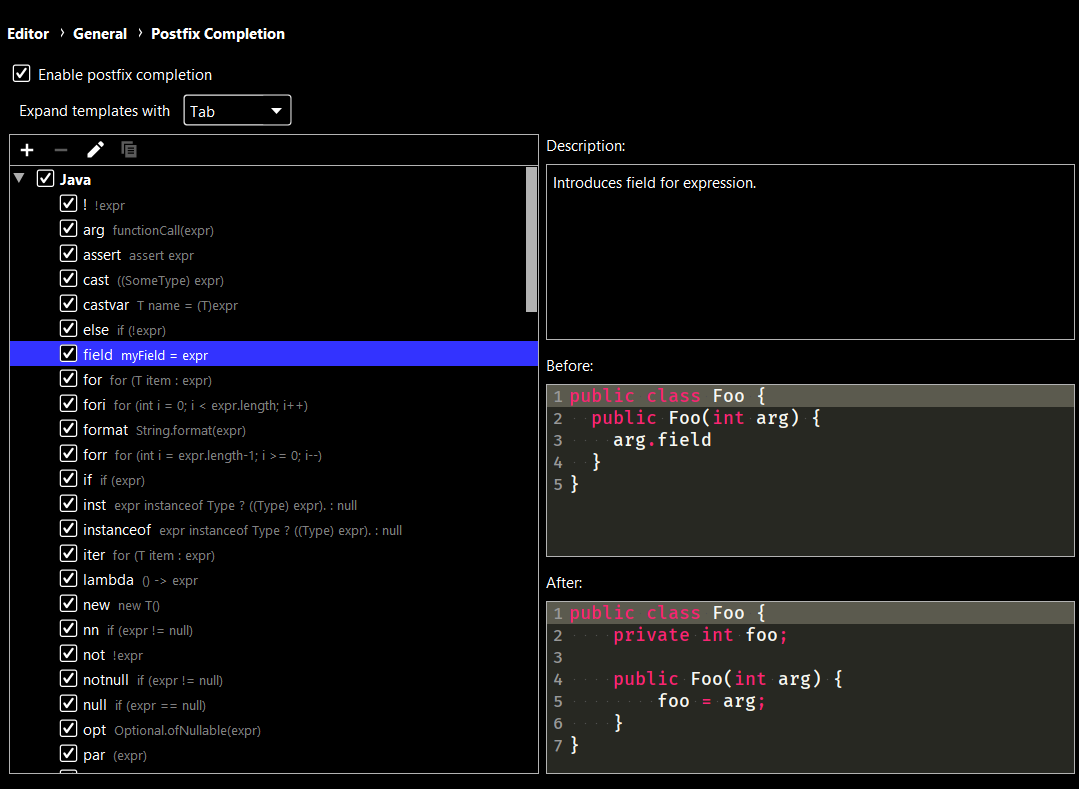The width and height of the screenshot is (1079, 789).
Task: Click the Edit template pencil icon
Action: [95, 150]
